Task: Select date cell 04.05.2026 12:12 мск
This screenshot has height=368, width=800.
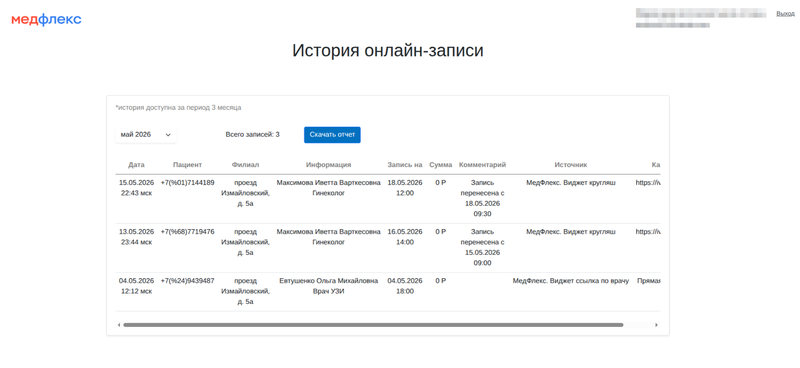Action: 136,286
